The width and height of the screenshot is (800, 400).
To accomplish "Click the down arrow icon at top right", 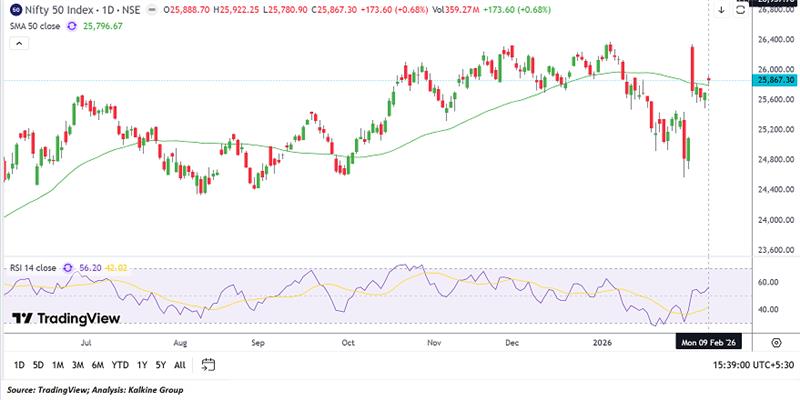I will pos(721,8).
